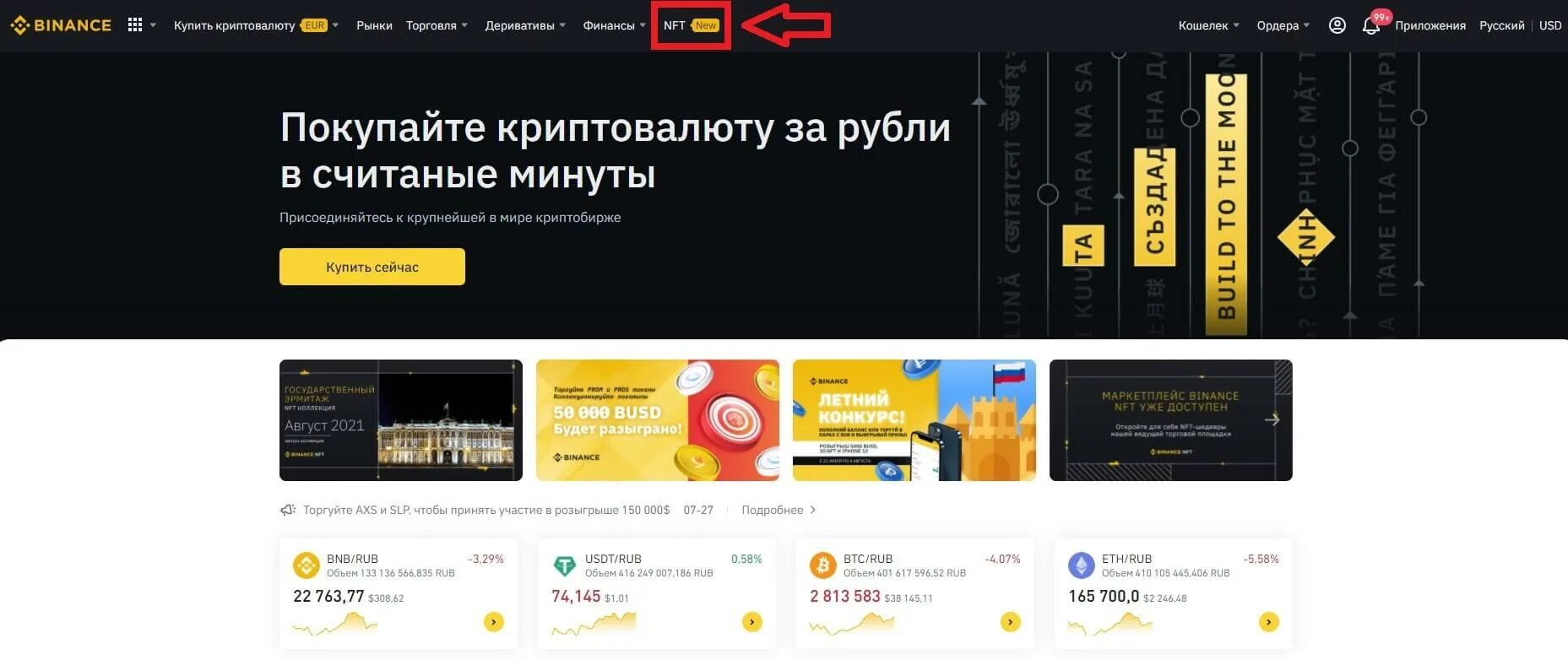Expand the Ордера dropdown menu

coord(1283,25)
